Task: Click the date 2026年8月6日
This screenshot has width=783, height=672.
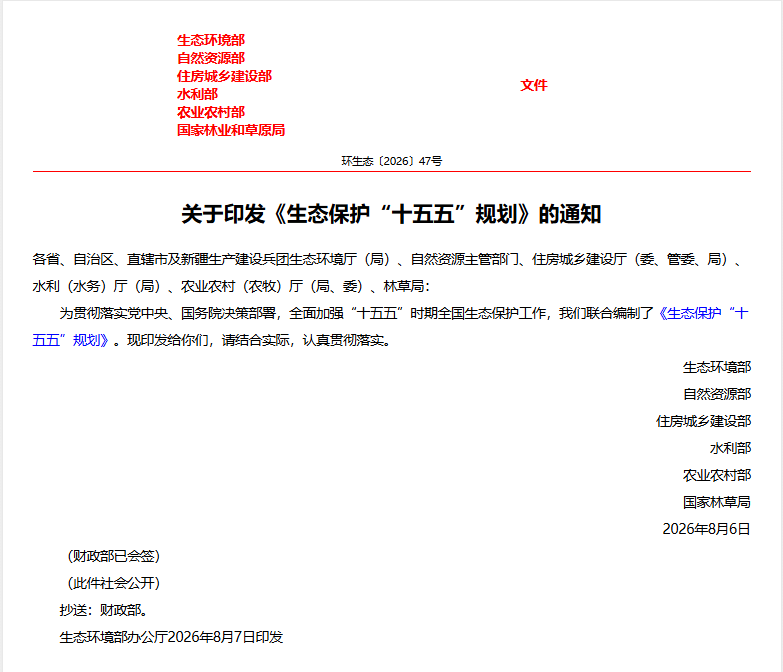Action: coord(706,529)
